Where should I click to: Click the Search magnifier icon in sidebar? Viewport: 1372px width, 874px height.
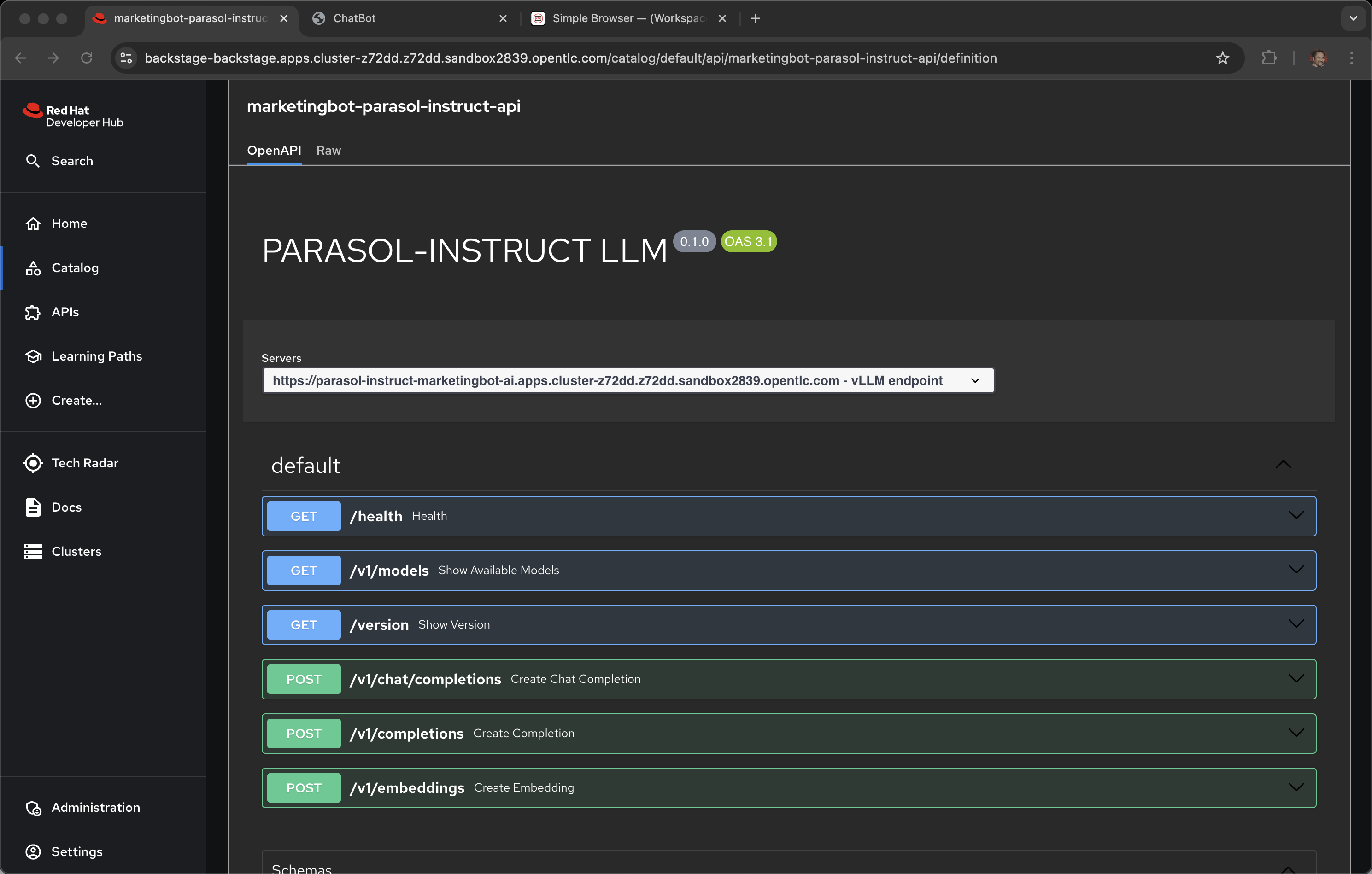[33, 161]
